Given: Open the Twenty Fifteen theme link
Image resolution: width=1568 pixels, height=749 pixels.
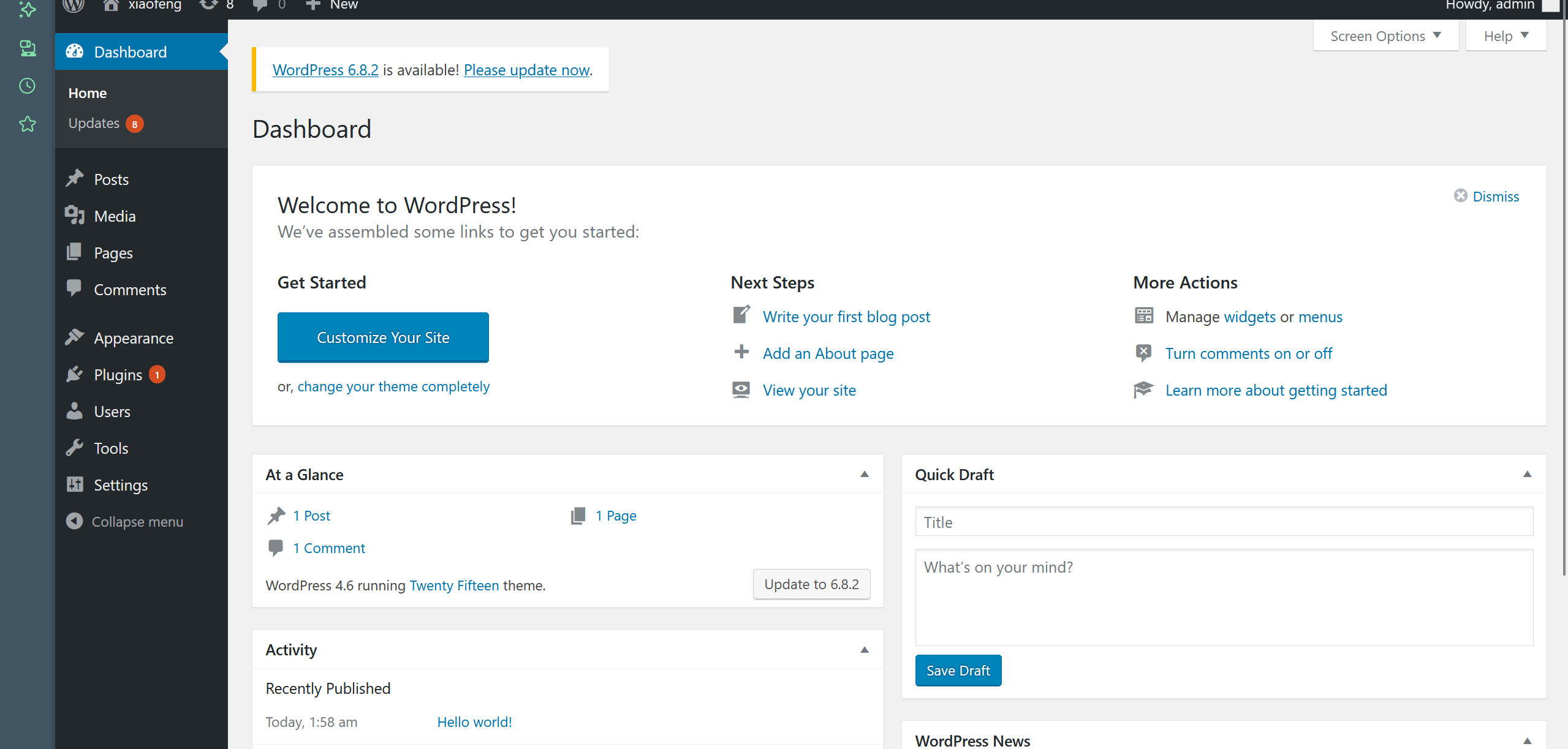Looking at the screenshot, I should tap(454, 585).
